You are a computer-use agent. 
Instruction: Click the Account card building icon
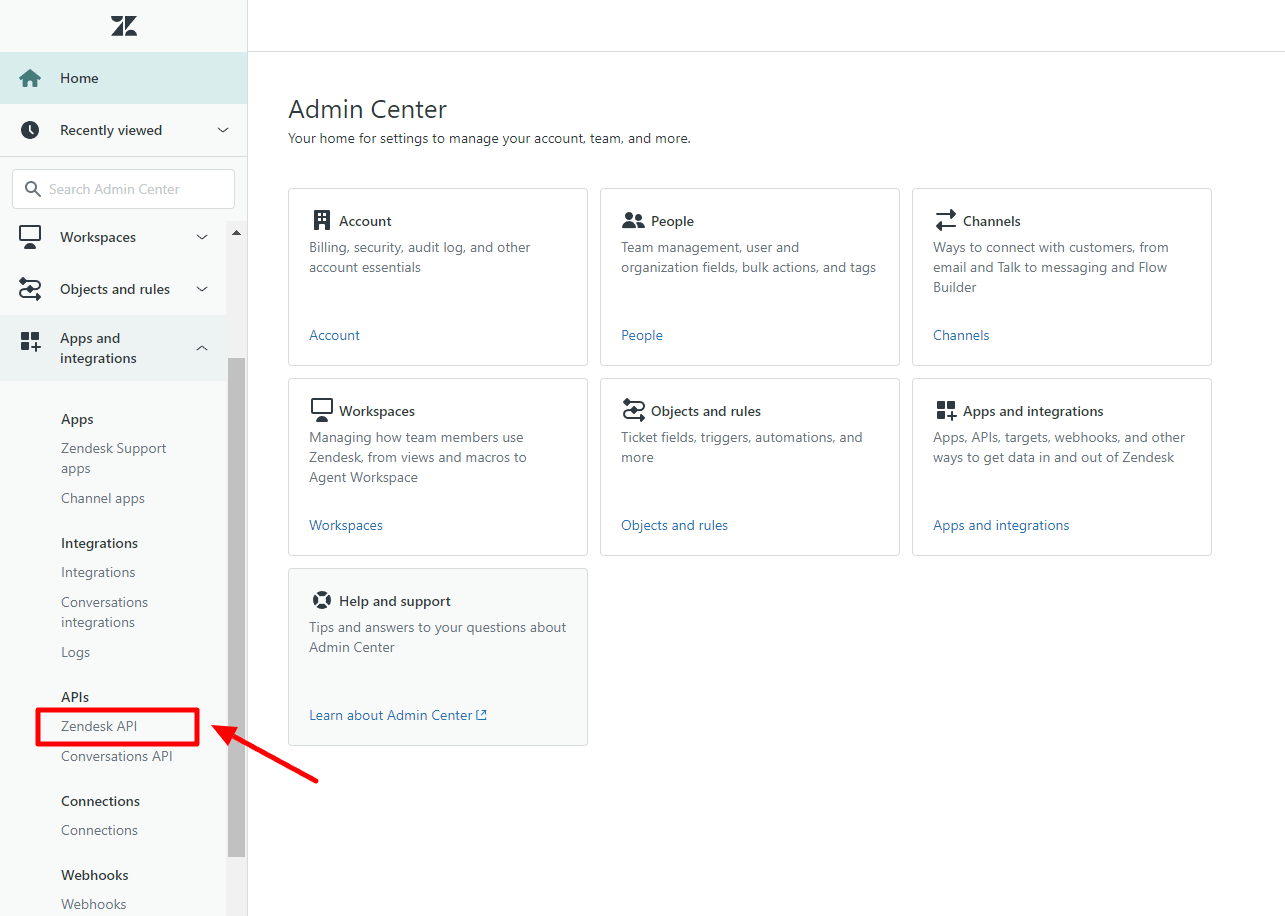coord(322,220)
